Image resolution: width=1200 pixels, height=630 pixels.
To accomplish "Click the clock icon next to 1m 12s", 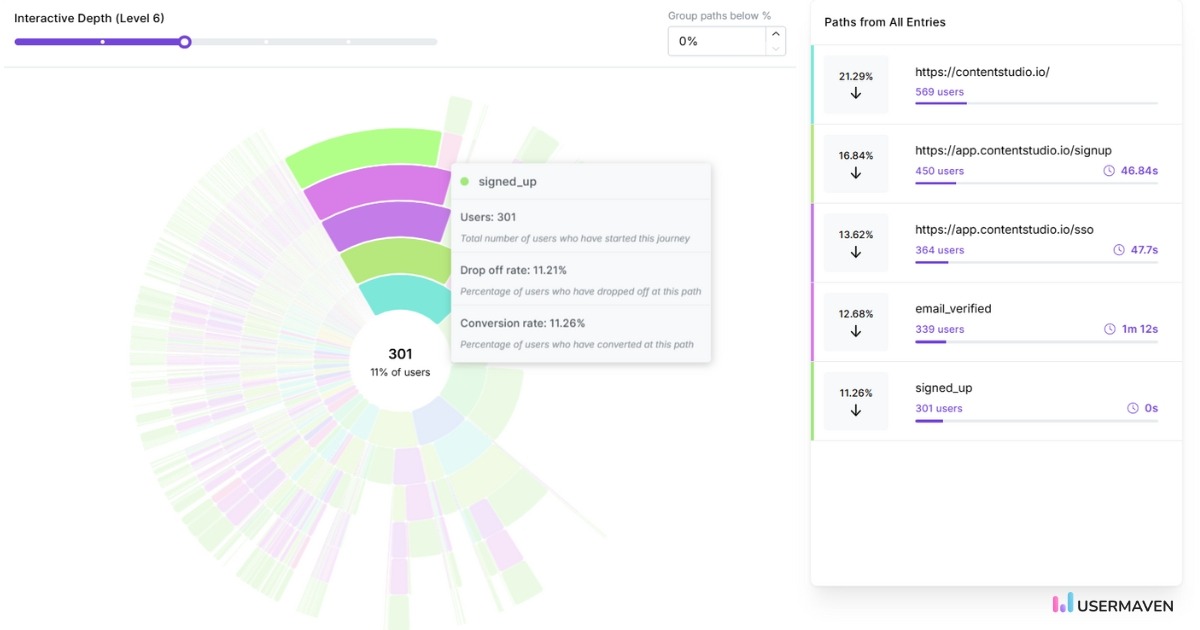I will 1110,328.
